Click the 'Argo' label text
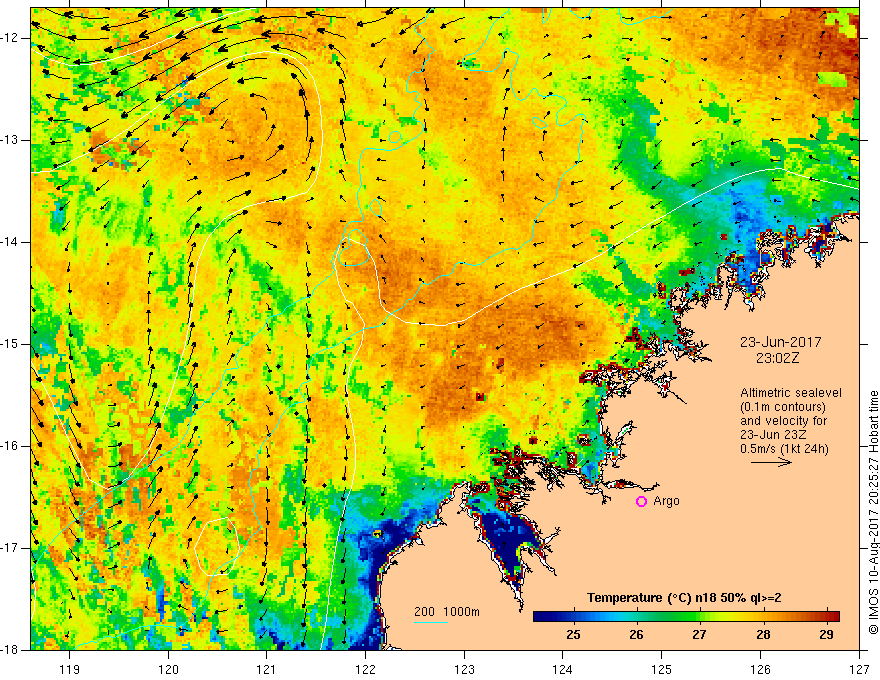 [667, 501]
